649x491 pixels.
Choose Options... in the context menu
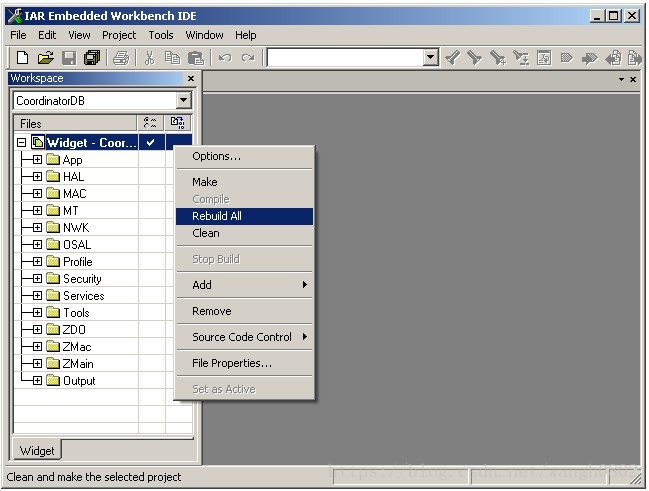coord(245,156)
